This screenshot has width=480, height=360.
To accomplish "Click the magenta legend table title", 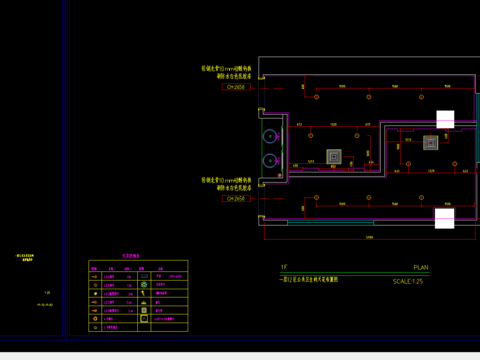I will (x=131, y=256).
